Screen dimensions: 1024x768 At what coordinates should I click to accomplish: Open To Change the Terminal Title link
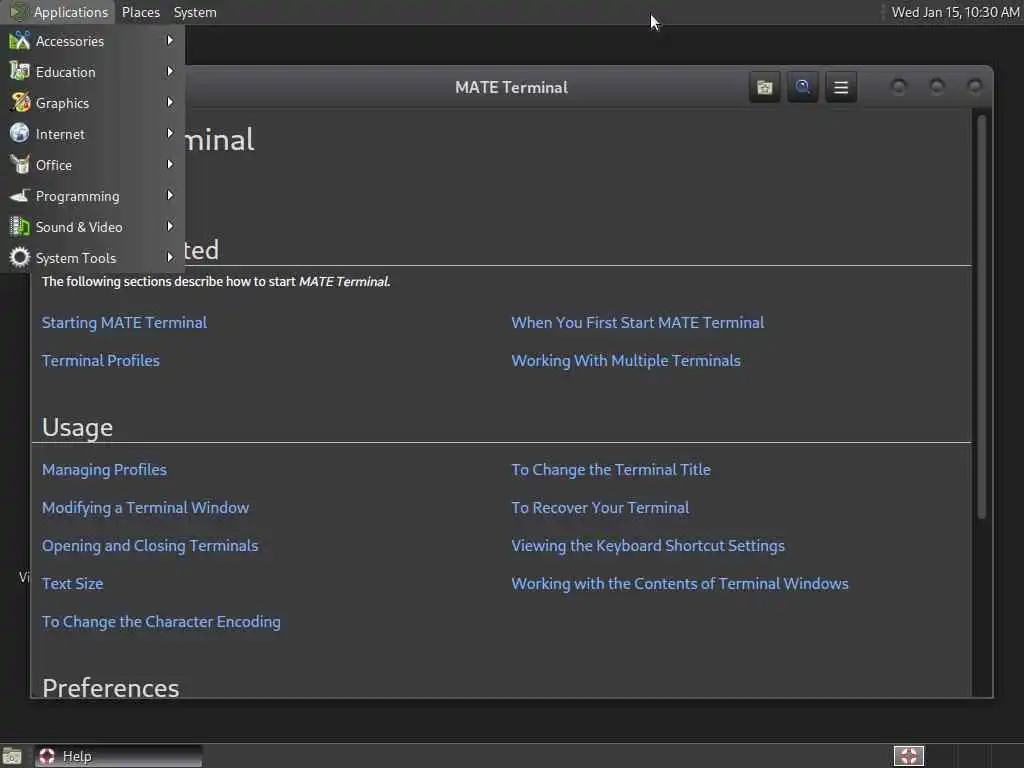click(x=611, y=470)
